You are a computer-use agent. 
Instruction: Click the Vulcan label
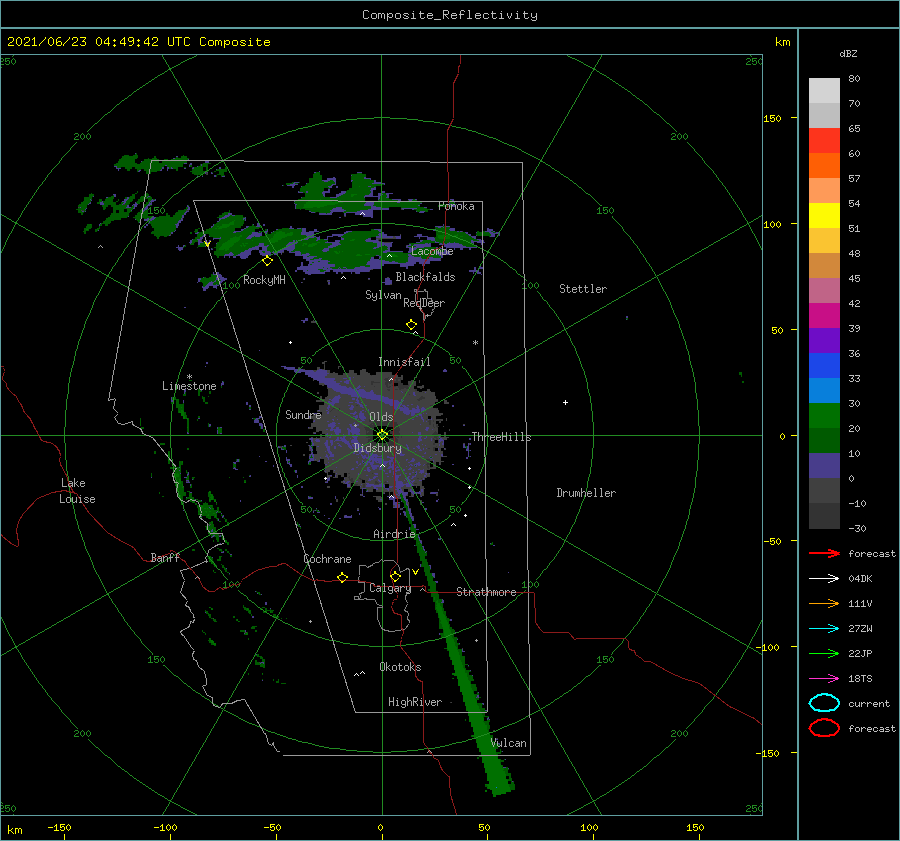[x=508, y=743]
